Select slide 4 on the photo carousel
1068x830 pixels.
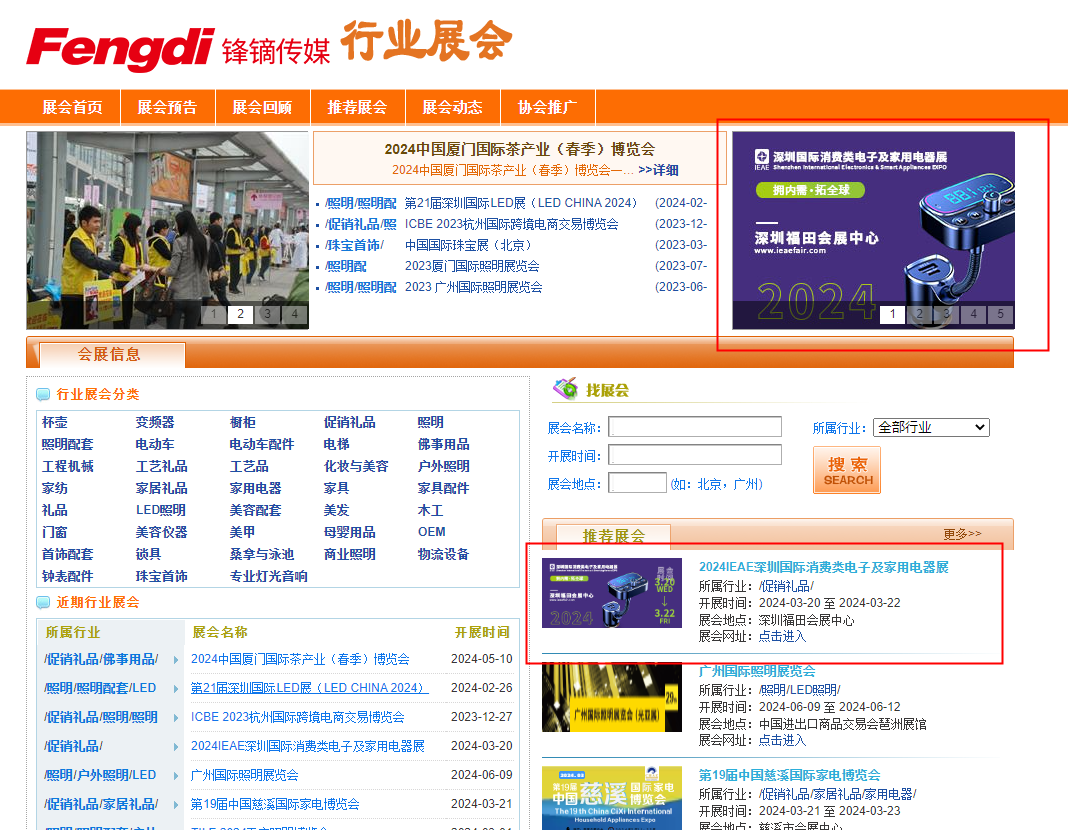pyautogui.click(x=294, y=314)
